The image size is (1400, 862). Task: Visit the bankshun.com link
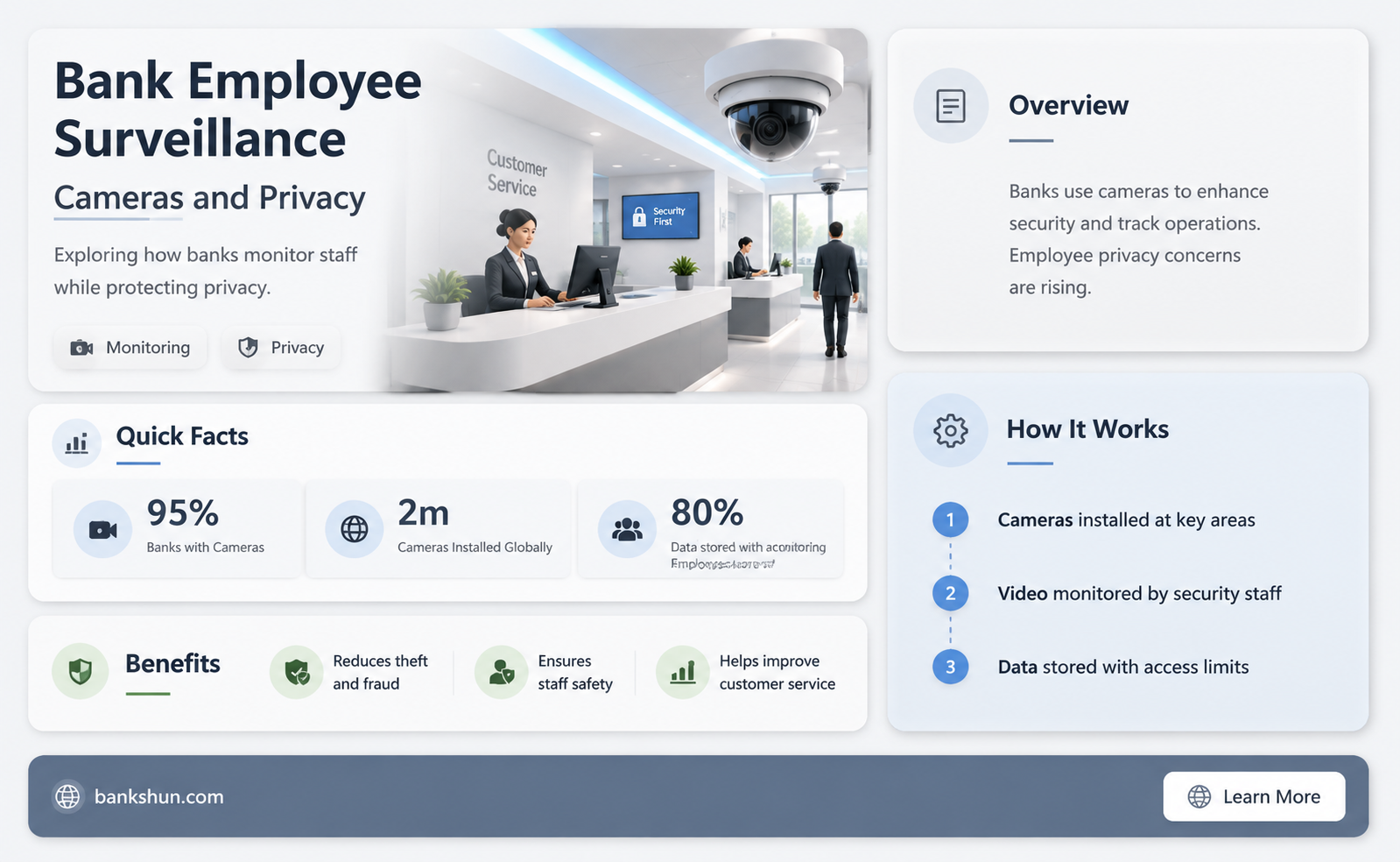pos(158,796)
